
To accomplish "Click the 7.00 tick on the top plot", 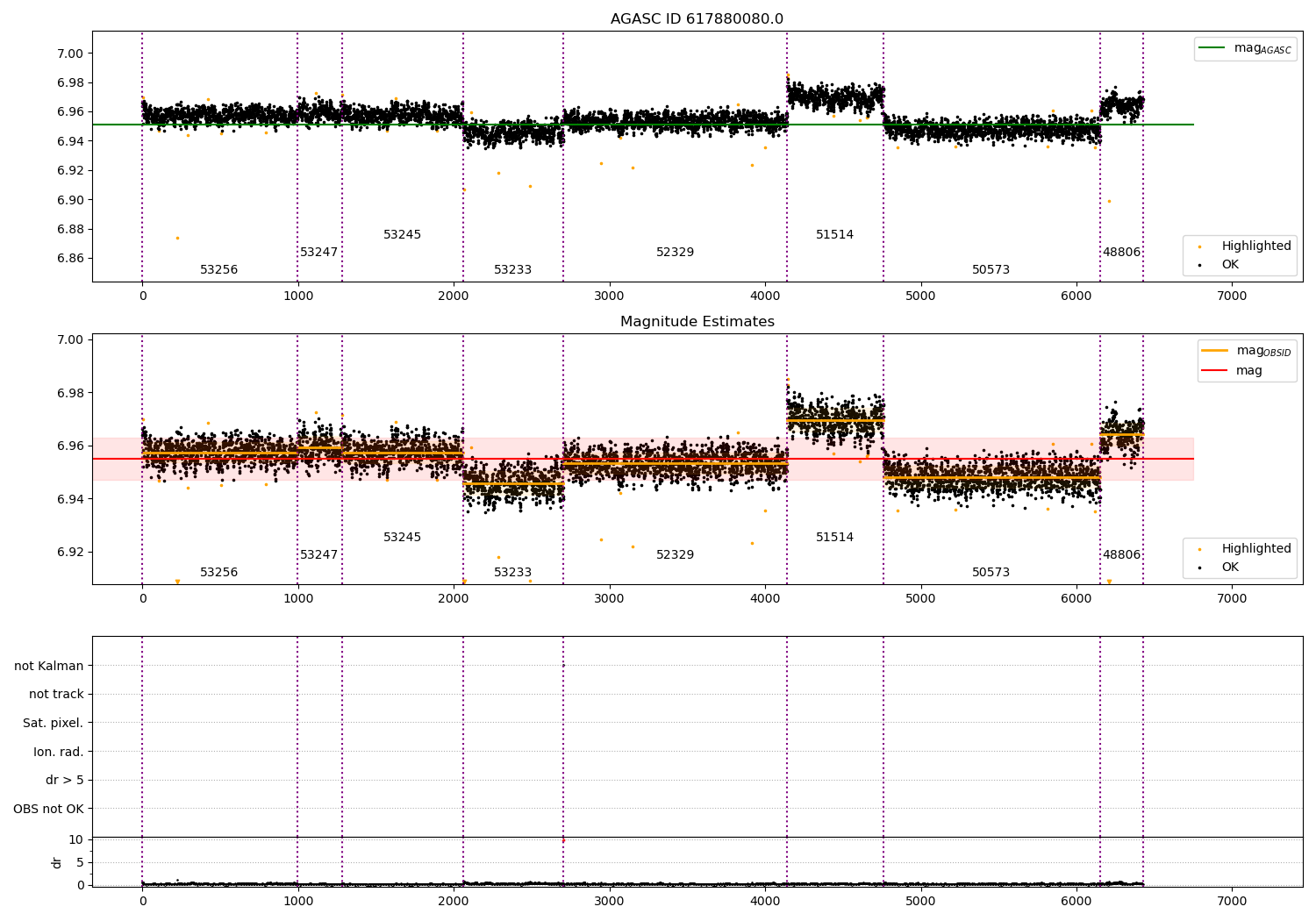I will (x=70, y=54).
